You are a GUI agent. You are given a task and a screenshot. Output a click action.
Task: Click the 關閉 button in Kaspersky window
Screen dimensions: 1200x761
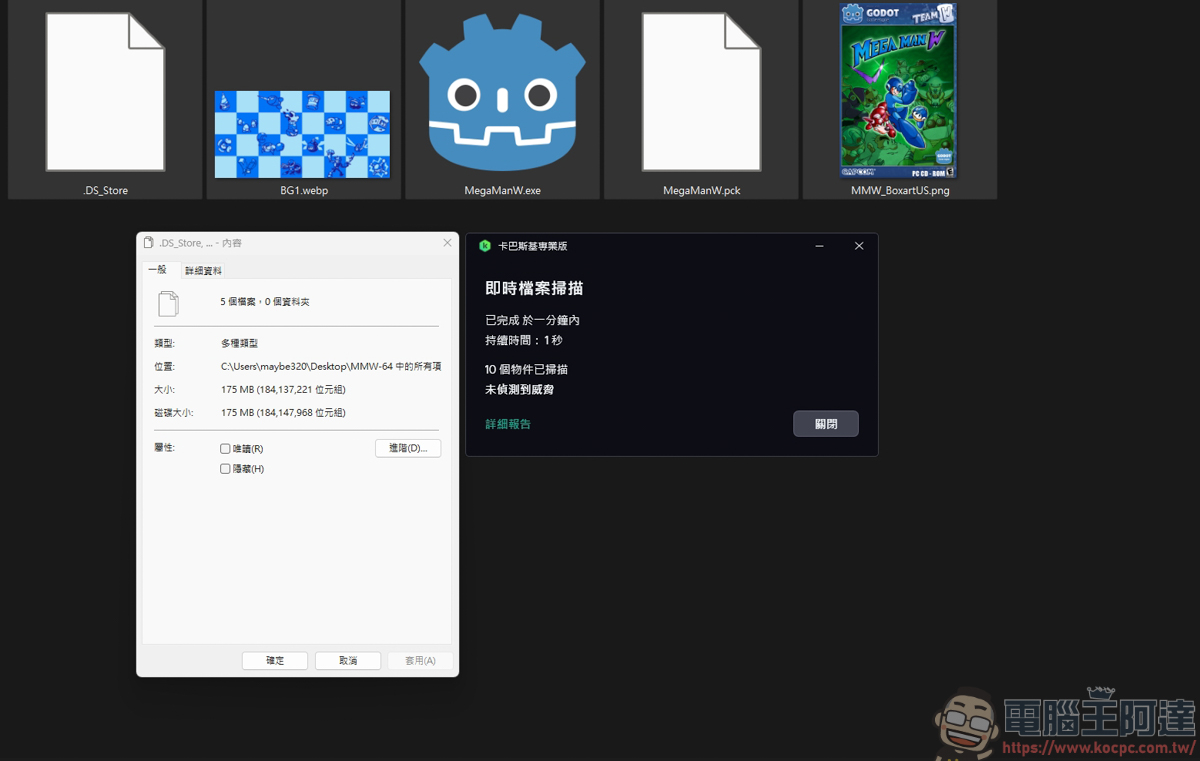pyautogui.click(x=826, y=424)
